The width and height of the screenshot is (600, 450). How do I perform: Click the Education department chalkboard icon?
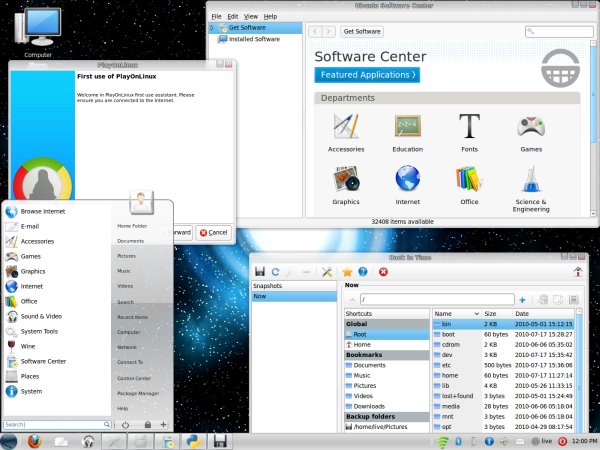point(407,128)
